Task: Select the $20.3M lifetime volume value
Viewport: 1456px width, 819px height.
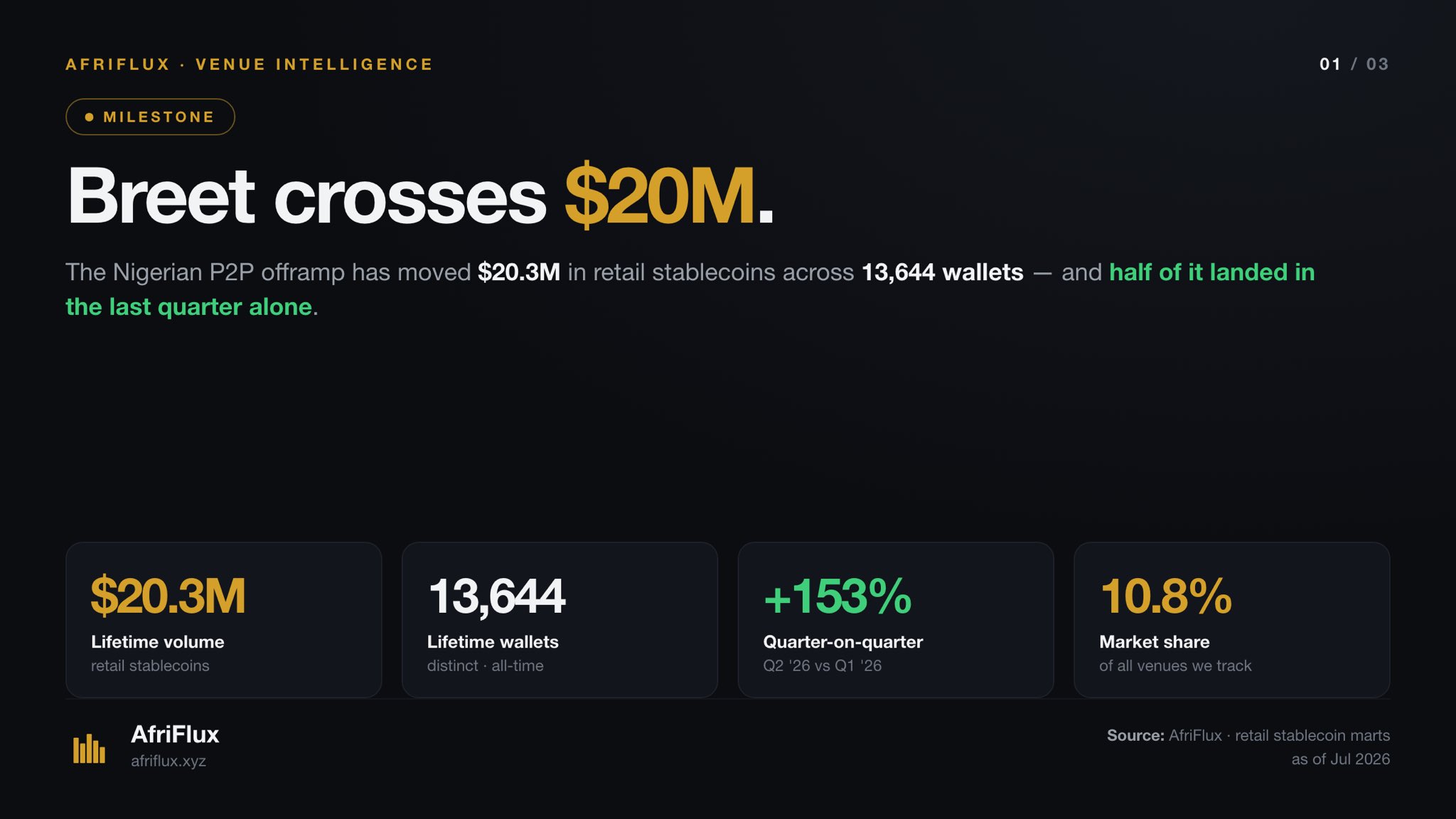Action: tap(168, 596)
